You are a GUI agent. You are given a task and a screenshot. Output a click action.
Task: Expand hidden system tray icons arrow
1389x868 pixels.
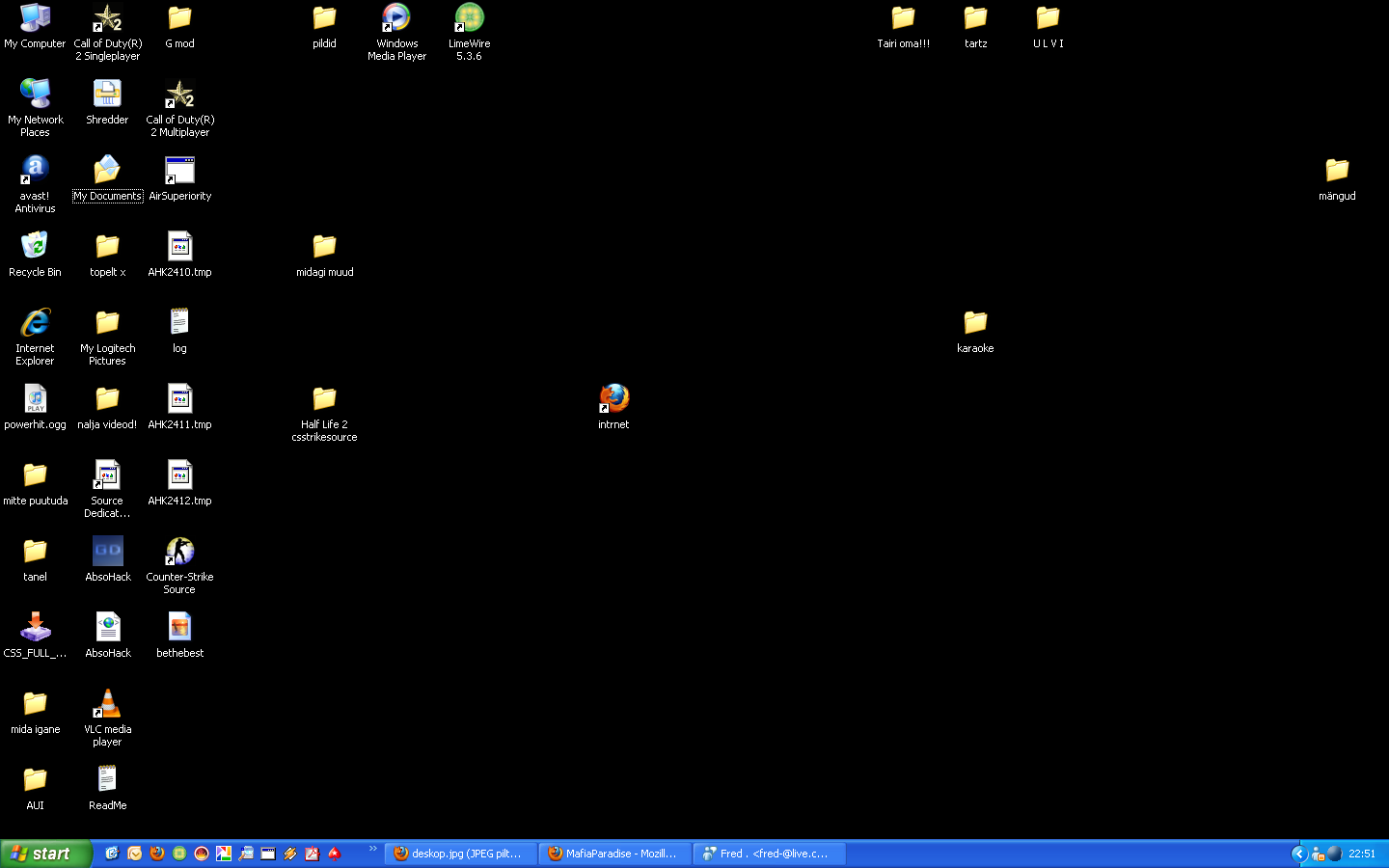pos(1298,854)
